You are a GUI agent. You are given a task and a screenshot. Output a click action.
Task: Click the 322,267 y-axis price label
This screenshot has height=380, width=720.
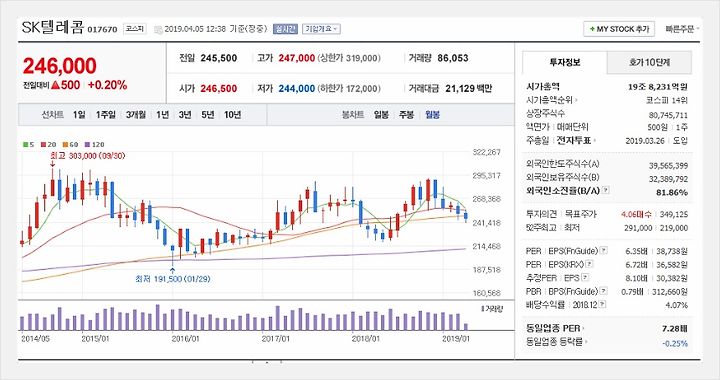pyautogui.click(x=486, y=152)
